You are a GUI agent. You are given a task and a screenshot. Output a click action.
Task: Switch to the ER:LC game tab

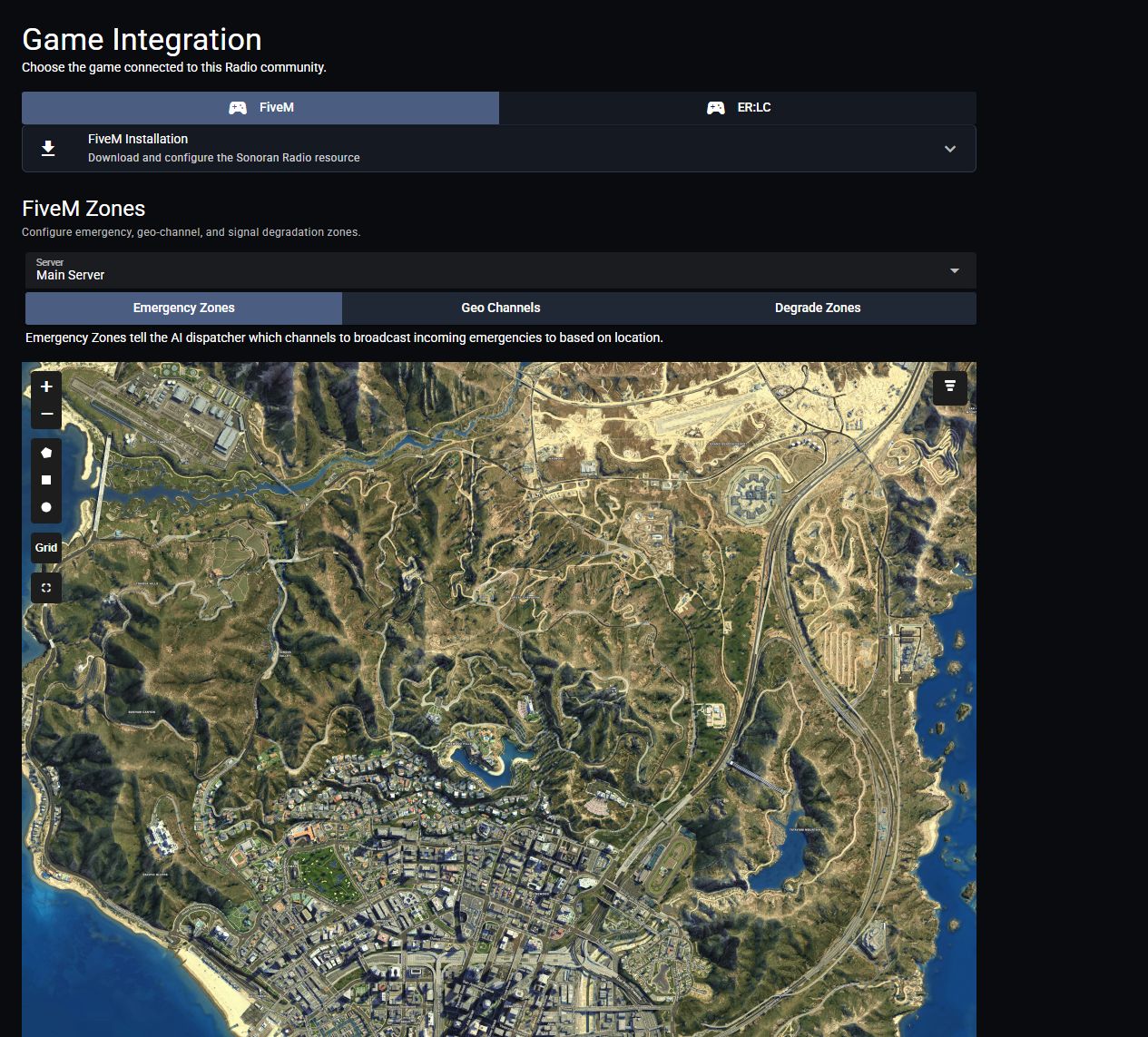coord(738,107)
